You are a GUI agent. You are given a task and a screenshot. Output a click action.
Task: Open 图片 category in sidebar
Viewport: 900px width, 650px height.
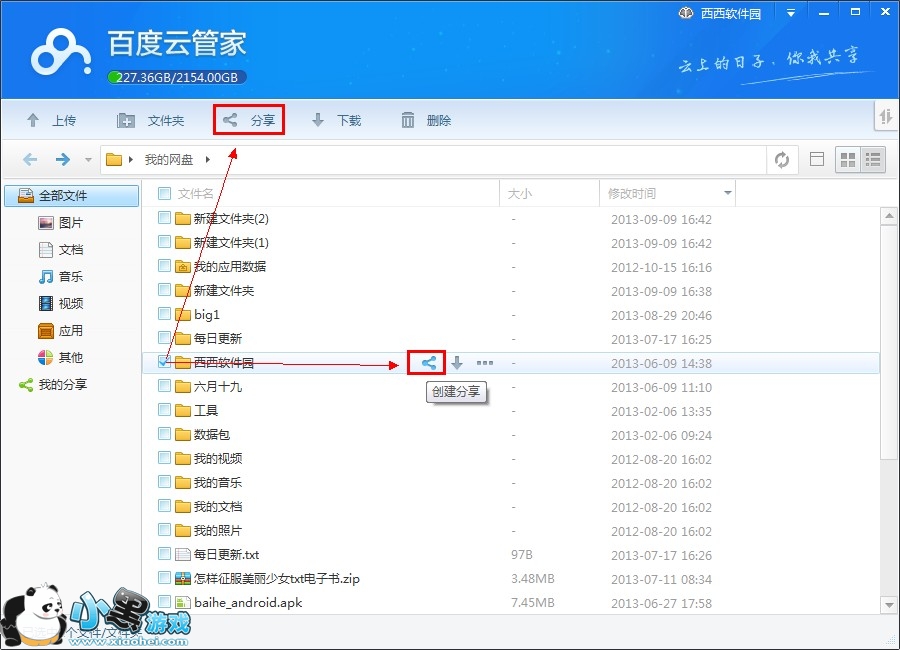click(x=60, y=223)
